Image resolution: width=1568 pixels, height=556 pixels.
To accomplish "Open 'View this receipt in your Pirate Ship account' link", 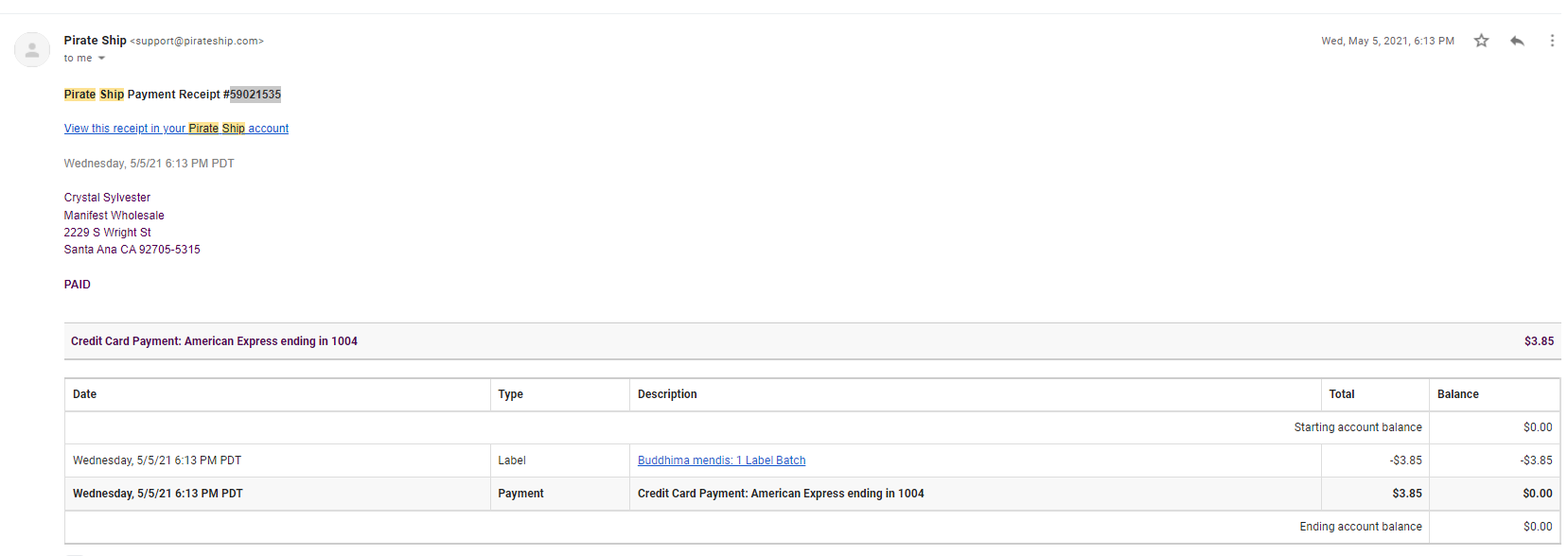I will coord(176,129).
